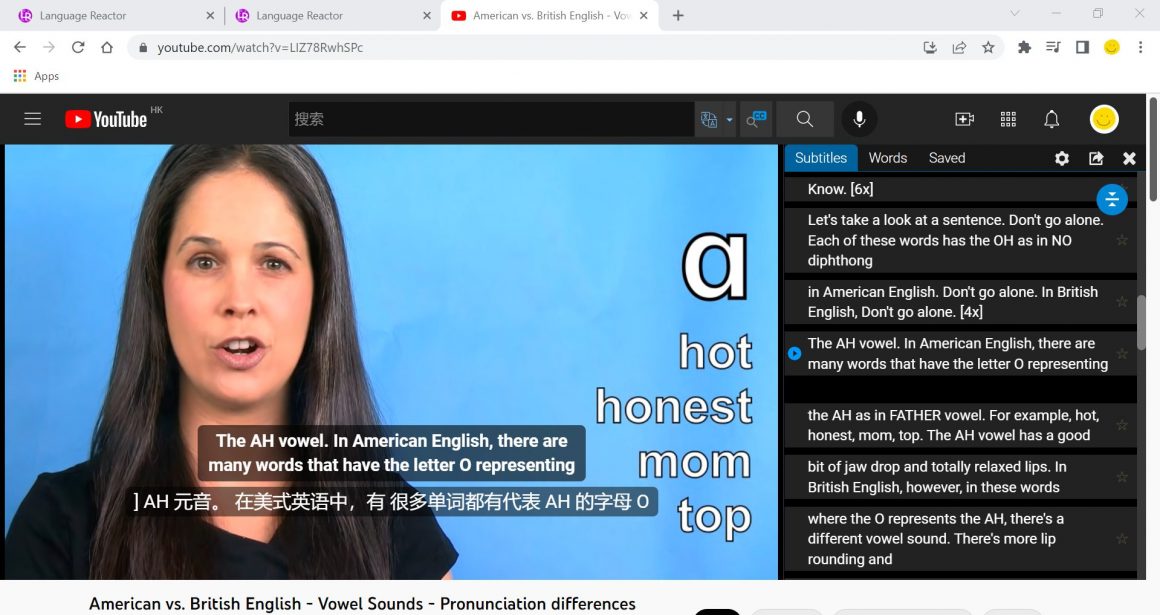Click the export subtitles icon
The image size is (1160, 615).
[x=1096, y=158]
